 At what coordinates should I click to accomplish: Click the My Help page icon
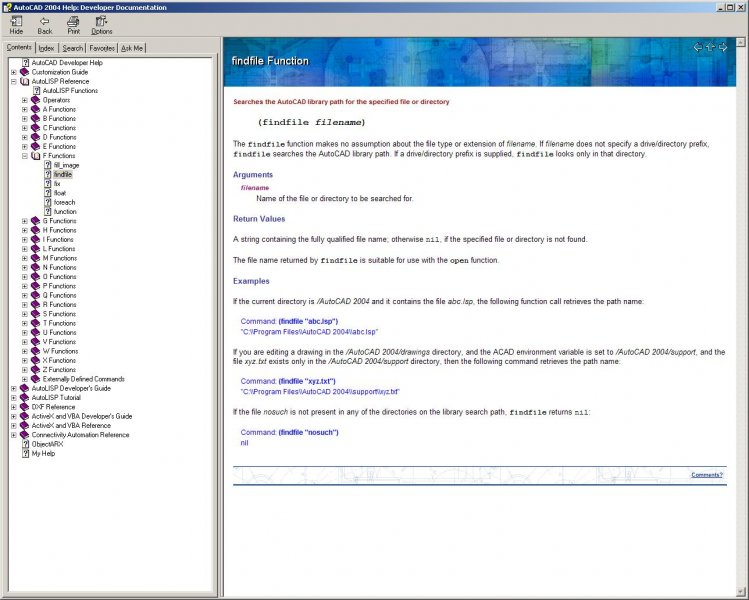(x=26, y=453)
